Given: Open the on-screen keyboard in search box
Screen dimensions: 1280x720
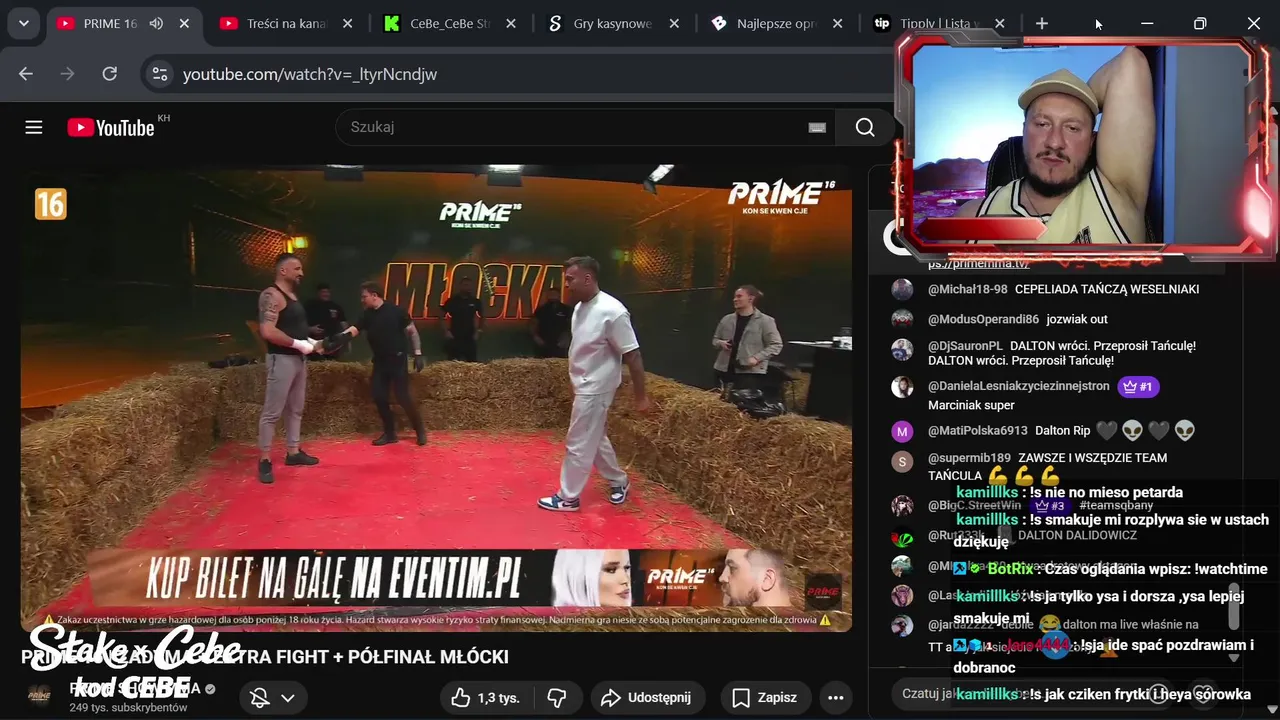Looking at the screenshot, I should (x=817, y=127).
